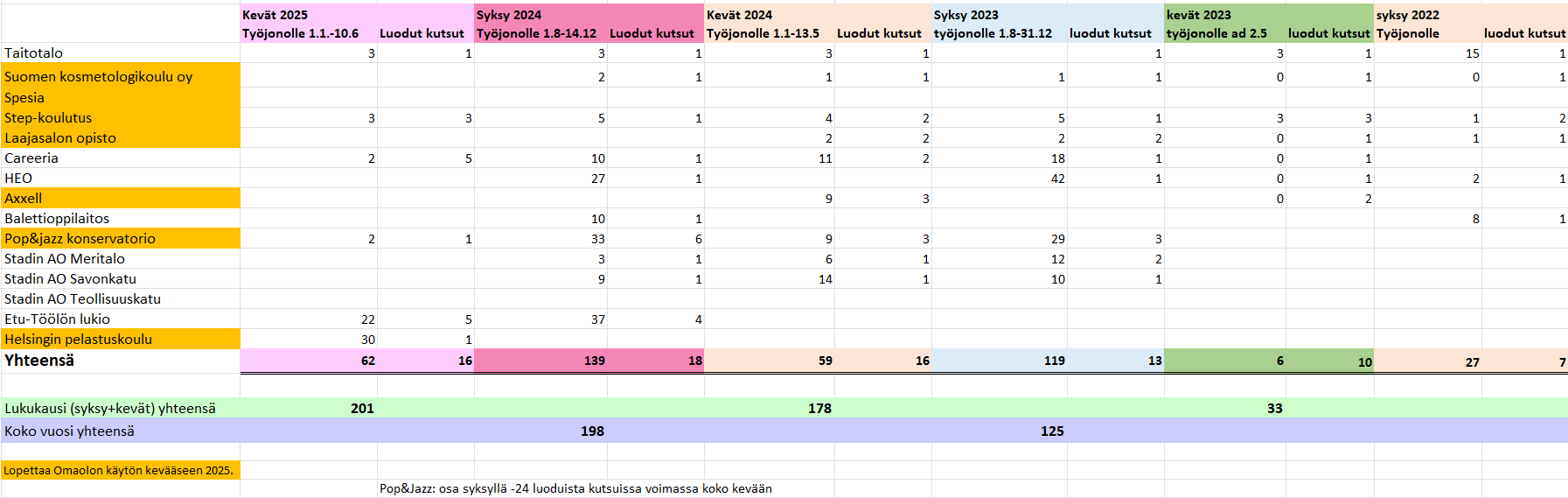Click Pop&jazz Syksy 2023 value 29
The width and height of the screenshot is (1568, 498).
pyautogui.click(x=1000, y=238)
